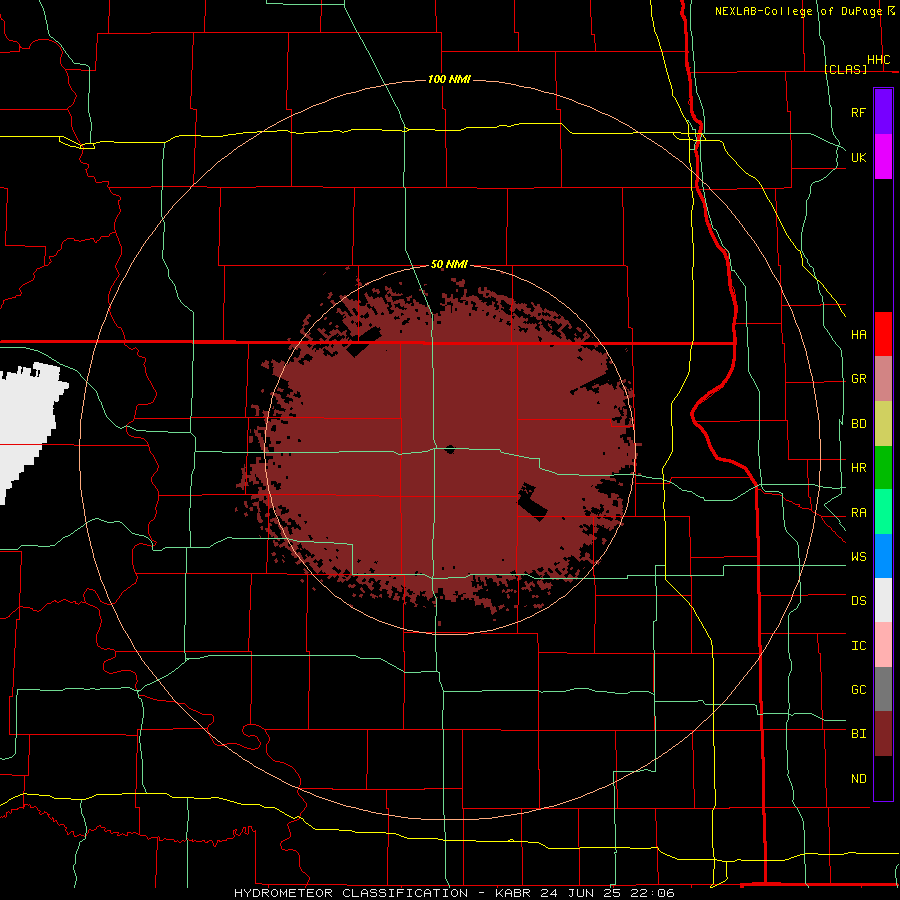Screen dimensions: 900x900
Task: Click the IC legend label
Action: (x=858, y=646)
